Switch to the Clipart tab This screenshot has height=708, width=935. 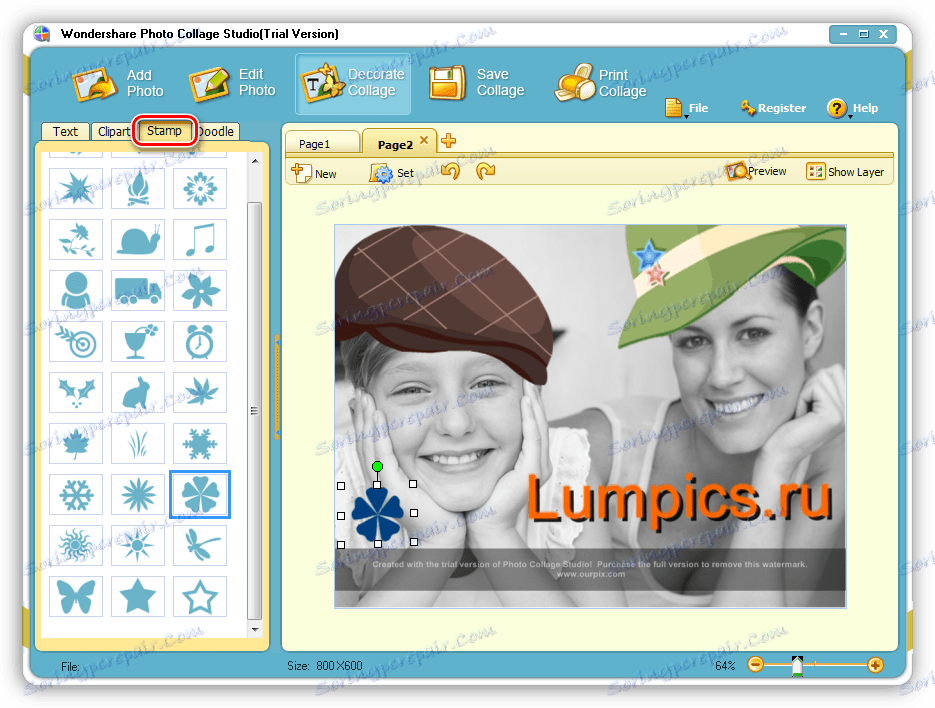pyautogui.click(x=113, y=131)
